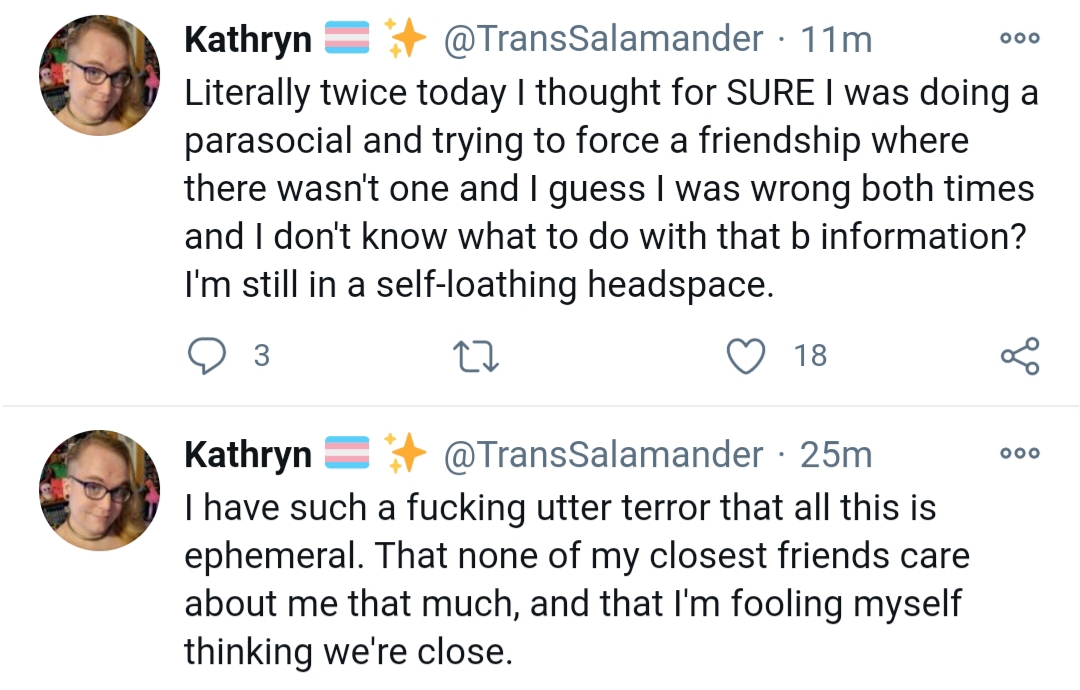The width and height of the screenshot is (1080, 690).
Task: Open the tweet about a self-loathing headspace
Action: click(612, 189)
